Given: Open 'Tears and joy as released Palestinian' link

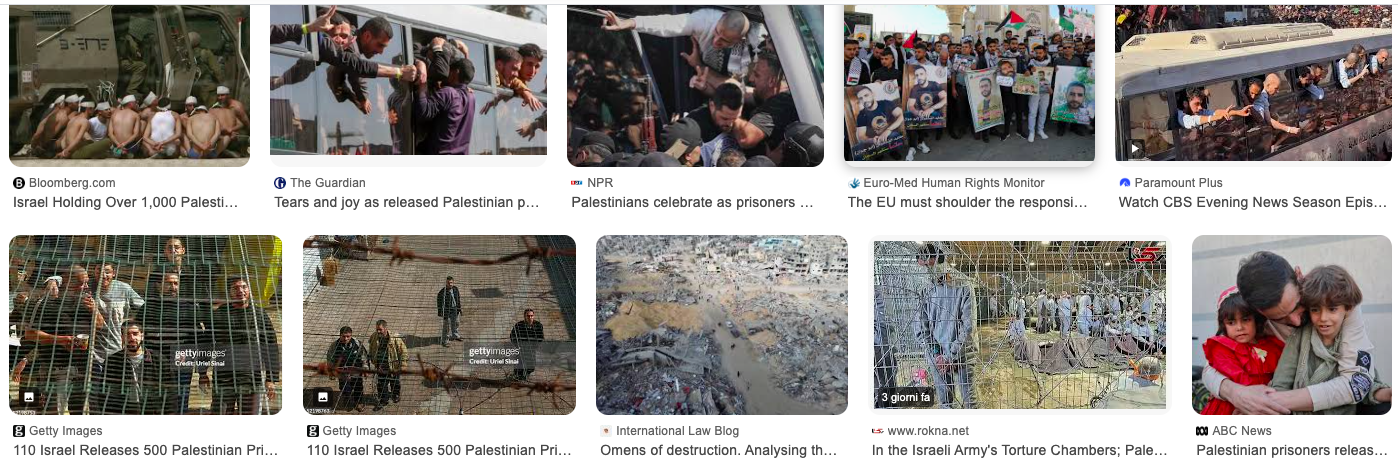Looking at the screenshot, I should coord(407,202).
